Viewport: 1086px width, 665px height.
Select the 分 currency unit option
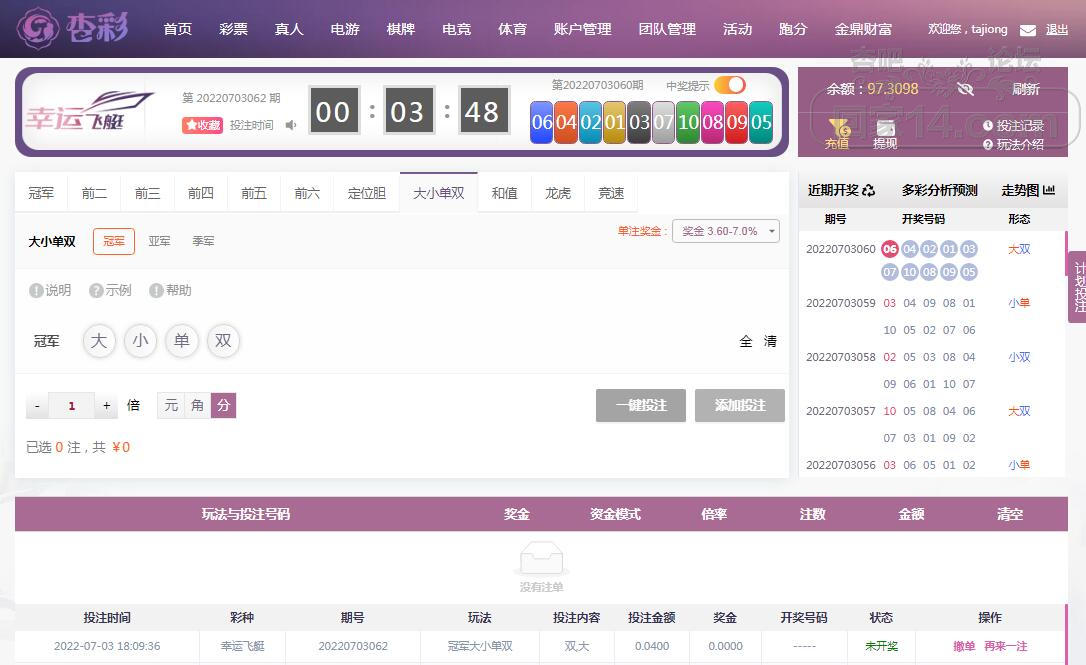tap(223, 405)
